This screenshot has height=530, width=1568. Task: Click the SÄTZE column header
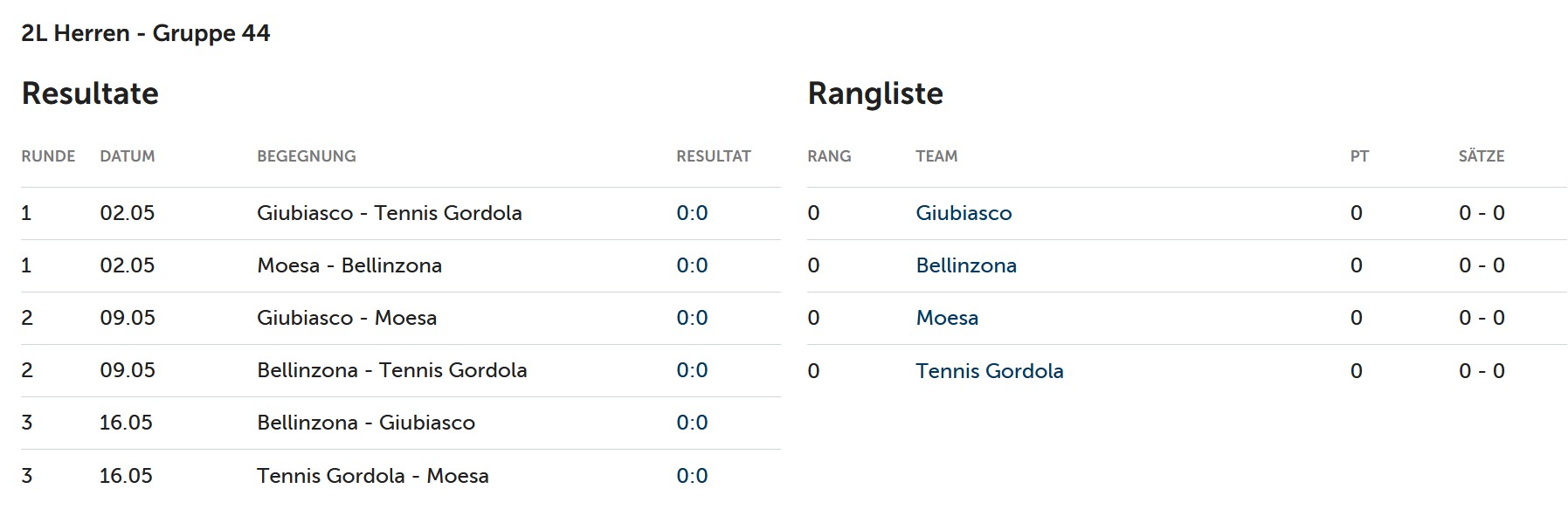click(x=1481, y=156)
